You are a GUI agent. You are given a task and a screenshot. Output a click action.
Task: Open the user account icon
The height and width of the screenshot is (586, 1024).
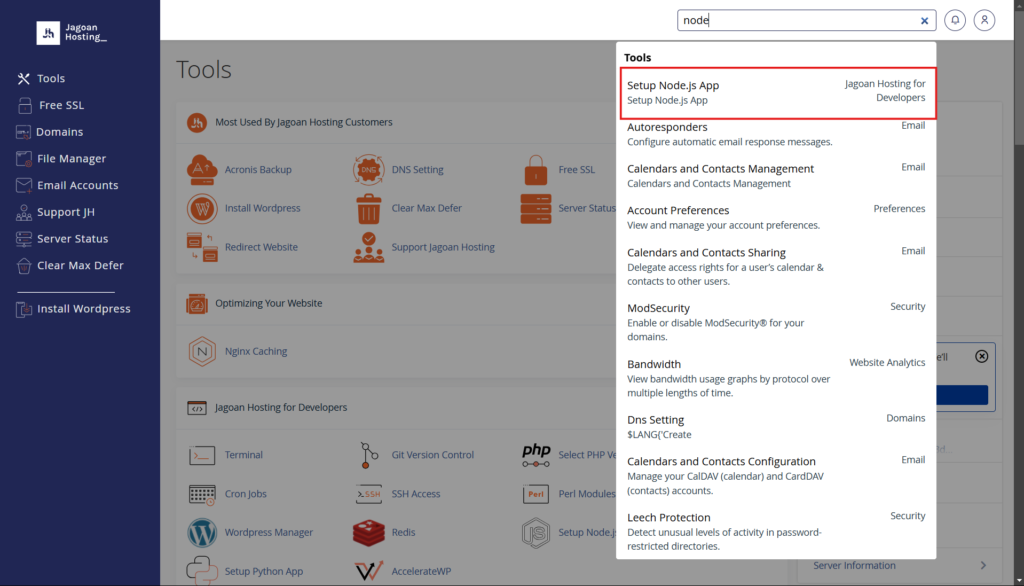click(x=985, y=20)
